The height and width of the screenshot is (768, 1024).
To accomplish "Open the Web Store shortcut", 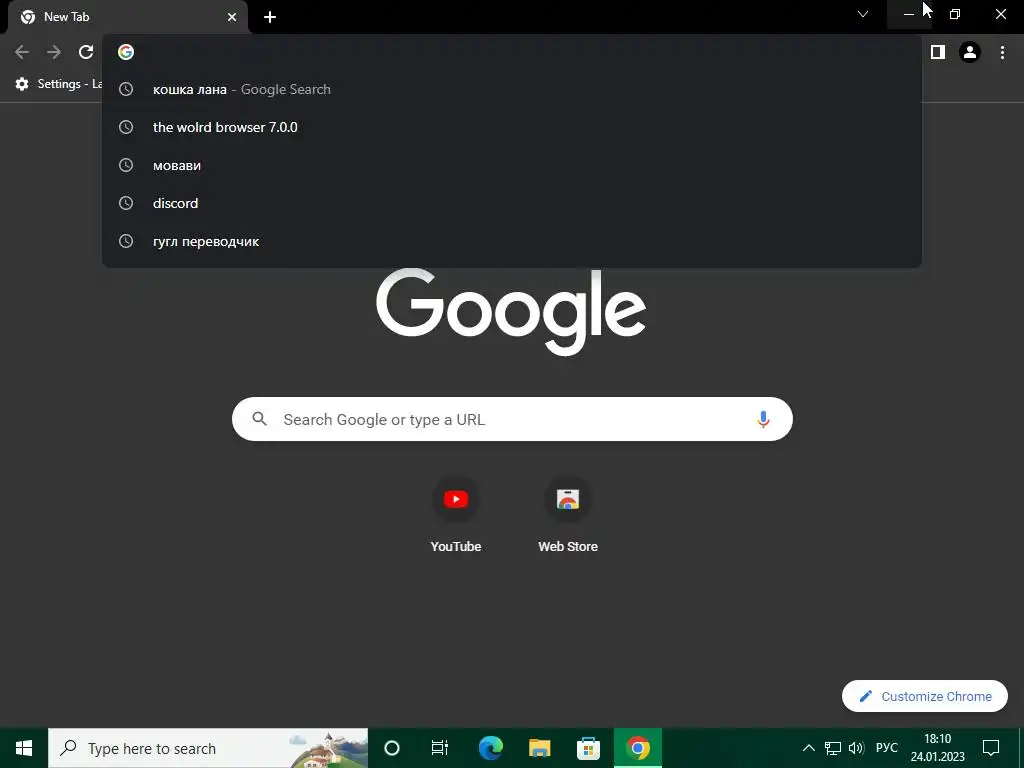I will (x=568, y=515).
